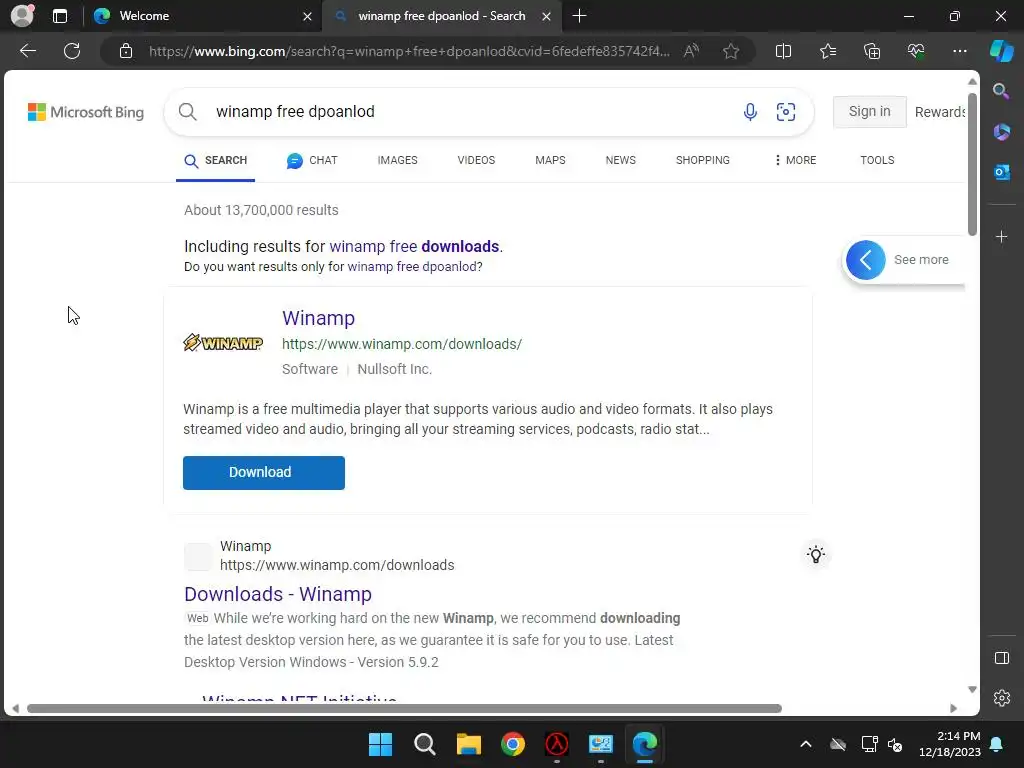This screenshot has height=768, width=1024.
Task: Launch Copilot from Edge toolbar
Action: click(1001, 51)
